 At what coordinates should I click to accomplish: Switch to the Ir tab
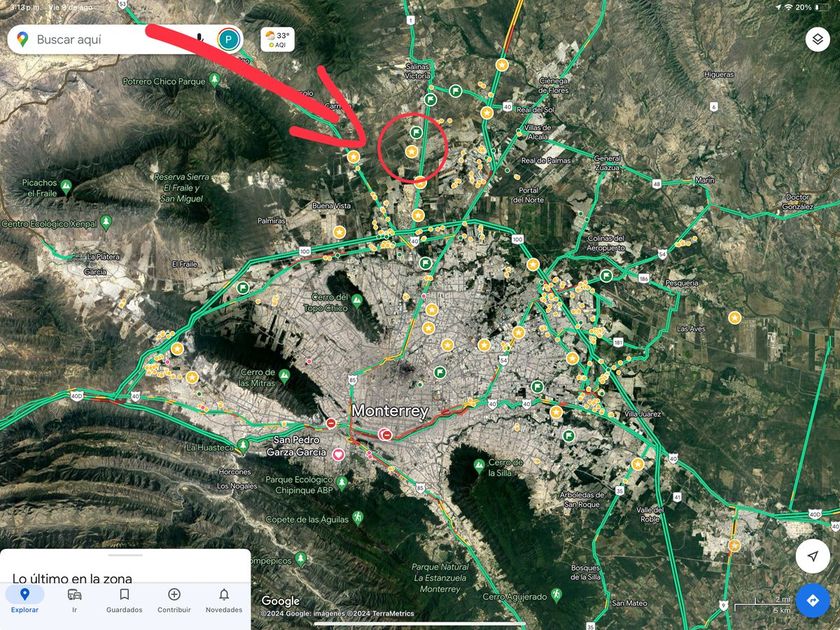[74, 601]
